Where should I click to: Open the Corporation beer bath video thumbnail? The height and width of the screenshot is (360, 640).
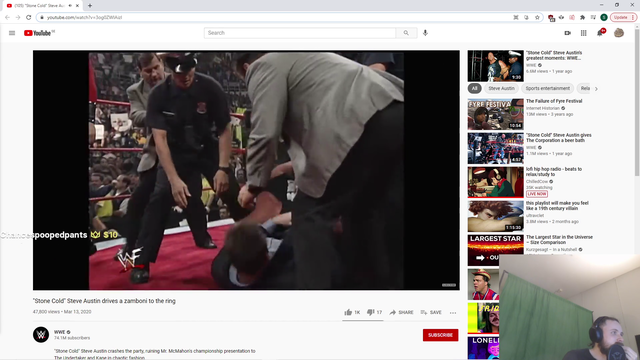(x=496, y=148)
